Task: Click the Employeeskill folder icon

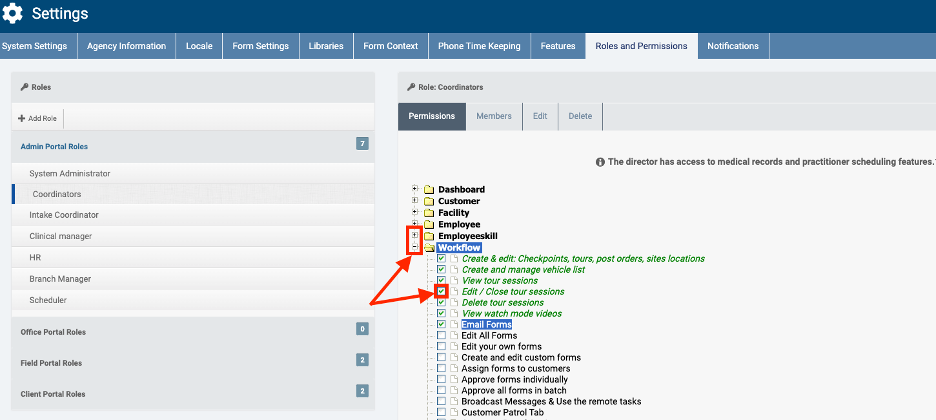Action: 429,236
